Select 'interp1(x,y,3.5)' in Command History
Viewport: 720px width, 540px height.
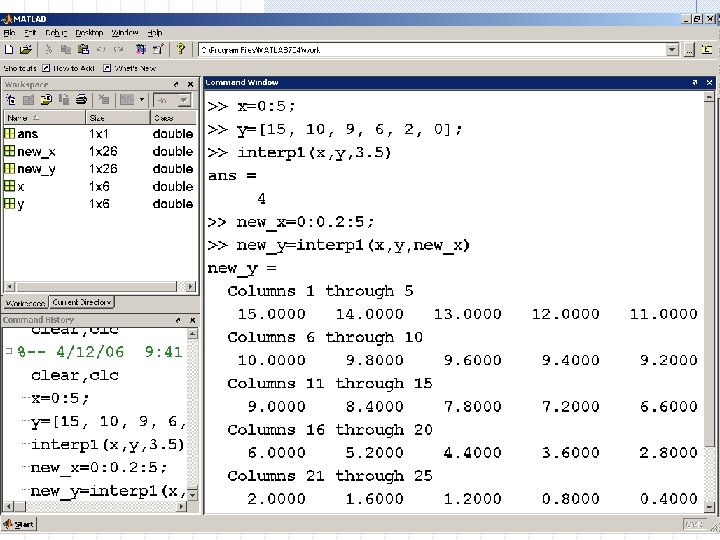pos(107,444)
